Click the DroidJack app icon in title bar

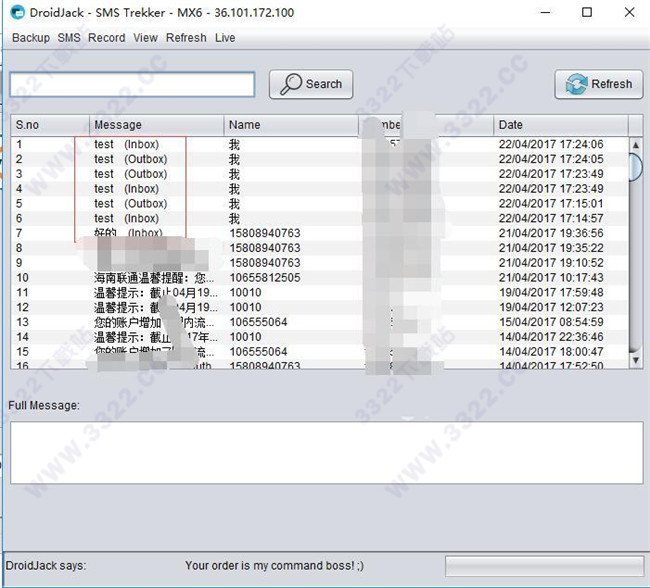pos(18,12)
